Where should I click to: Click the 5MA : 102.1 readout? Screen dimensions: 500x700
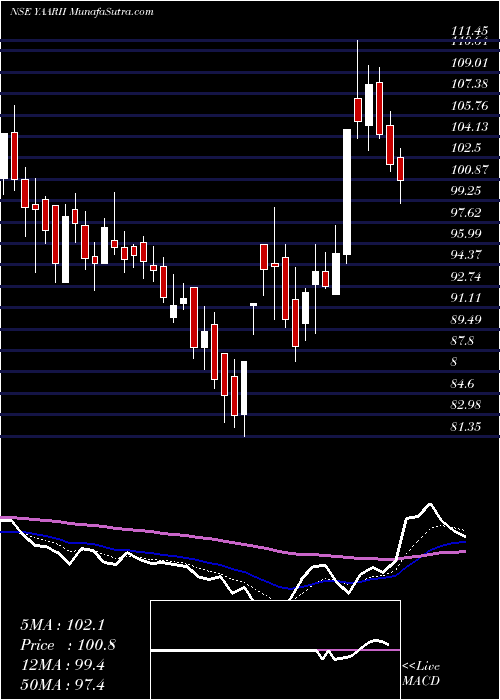tap(62, 625)
